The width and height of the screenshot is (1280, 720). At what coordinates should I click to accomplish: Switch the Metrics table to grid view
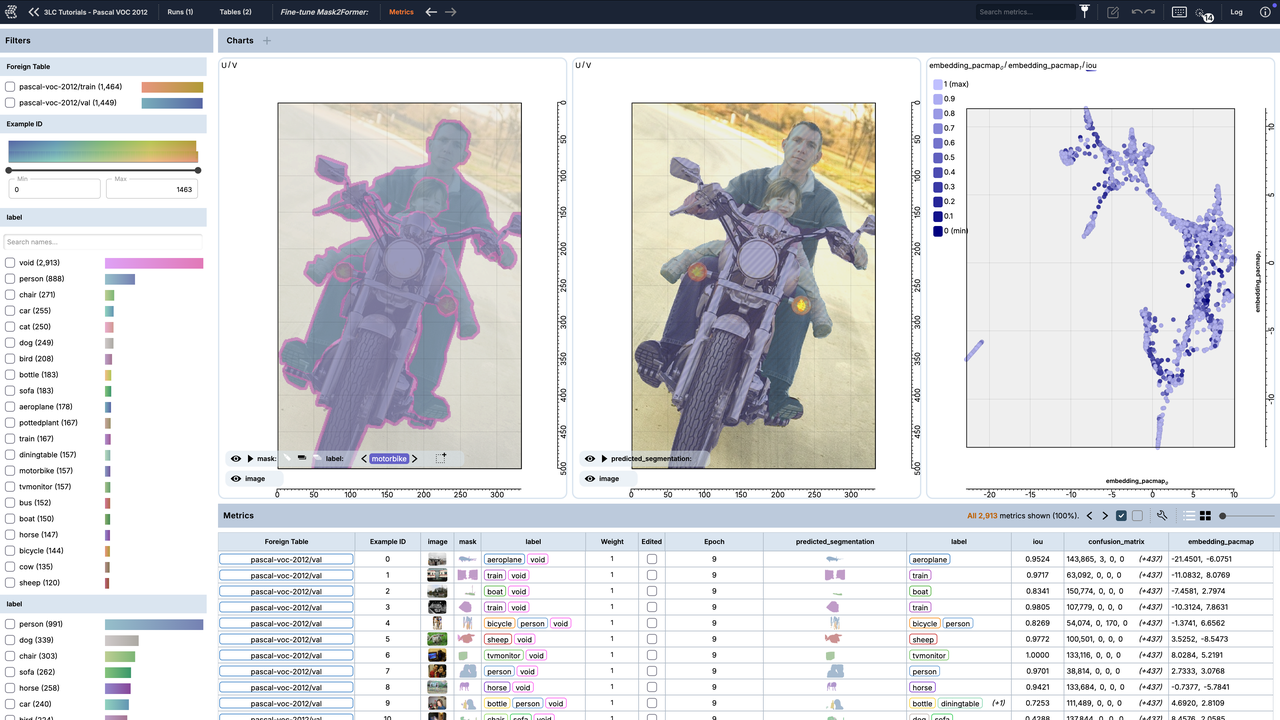1206,516
